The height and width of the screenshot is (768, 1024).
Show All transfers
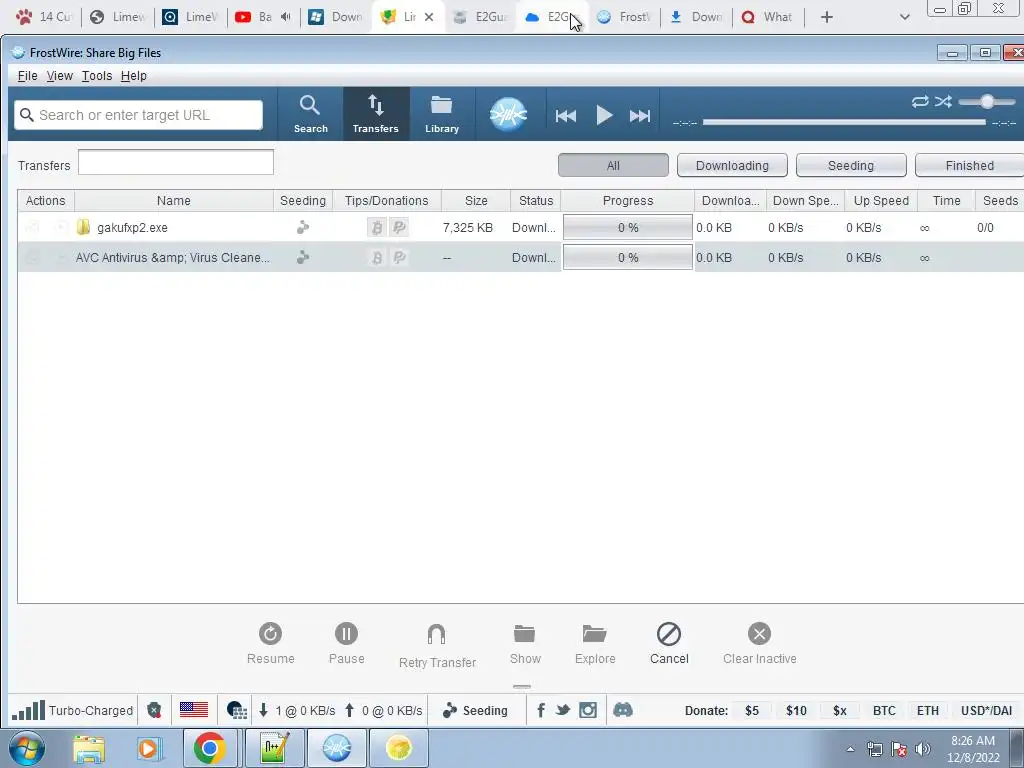(x=613, y=165)
